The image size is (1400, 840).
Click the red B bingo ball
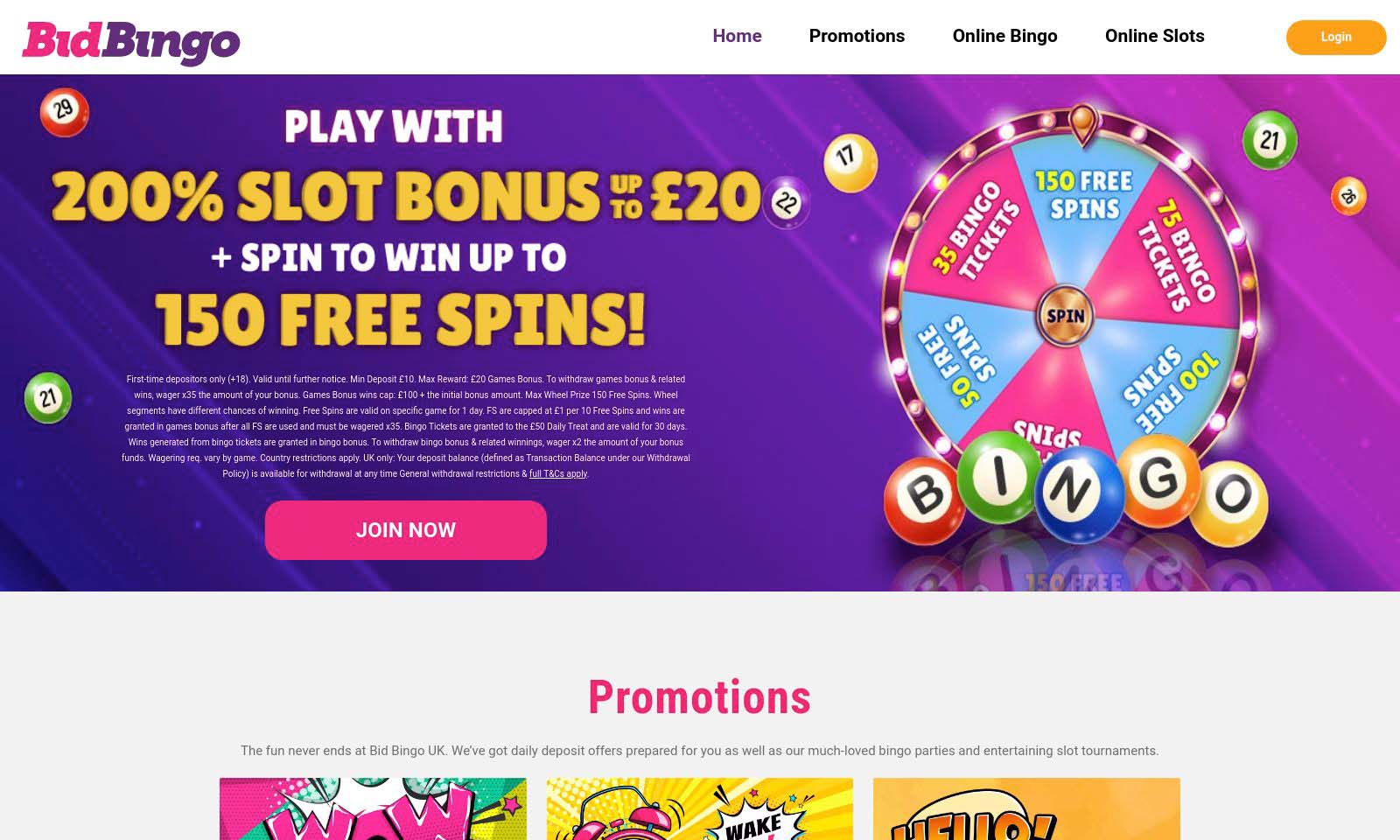(x=927, y=499)
